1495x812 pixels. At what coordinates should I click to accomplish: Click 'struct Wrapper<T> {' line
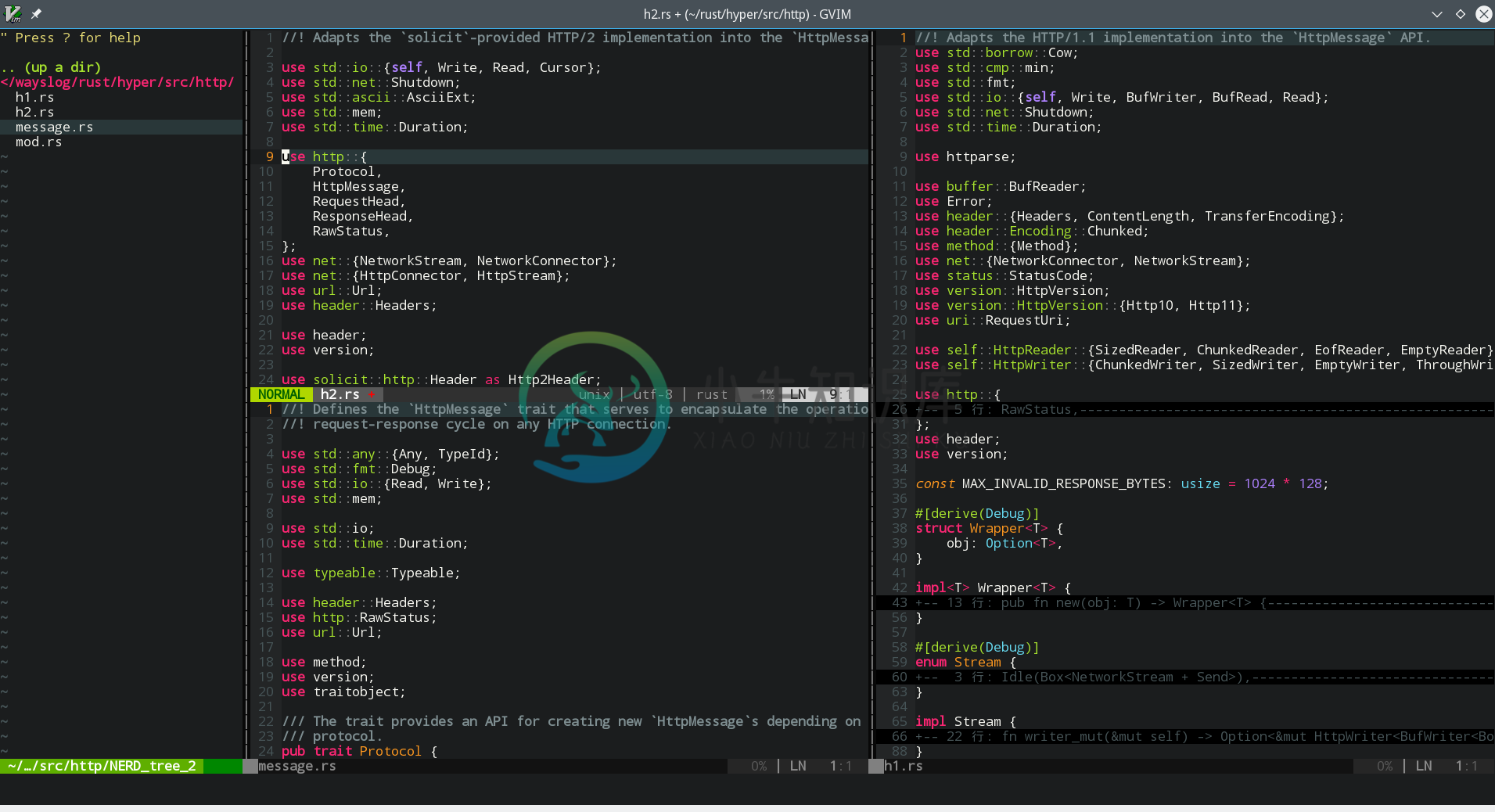point(989,528)
